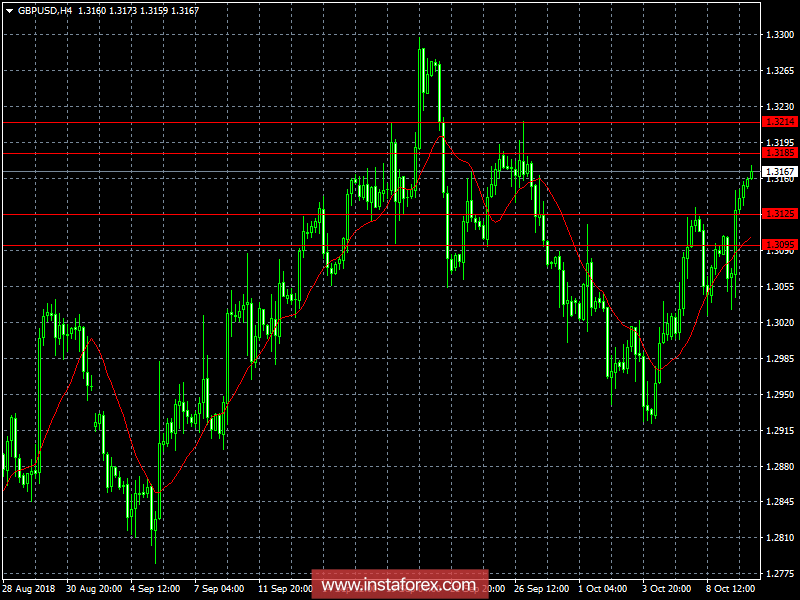The width and height of the screenshot is (800, 600).
Task: Click the price axis value 1.2880
Action: [780, 466]
